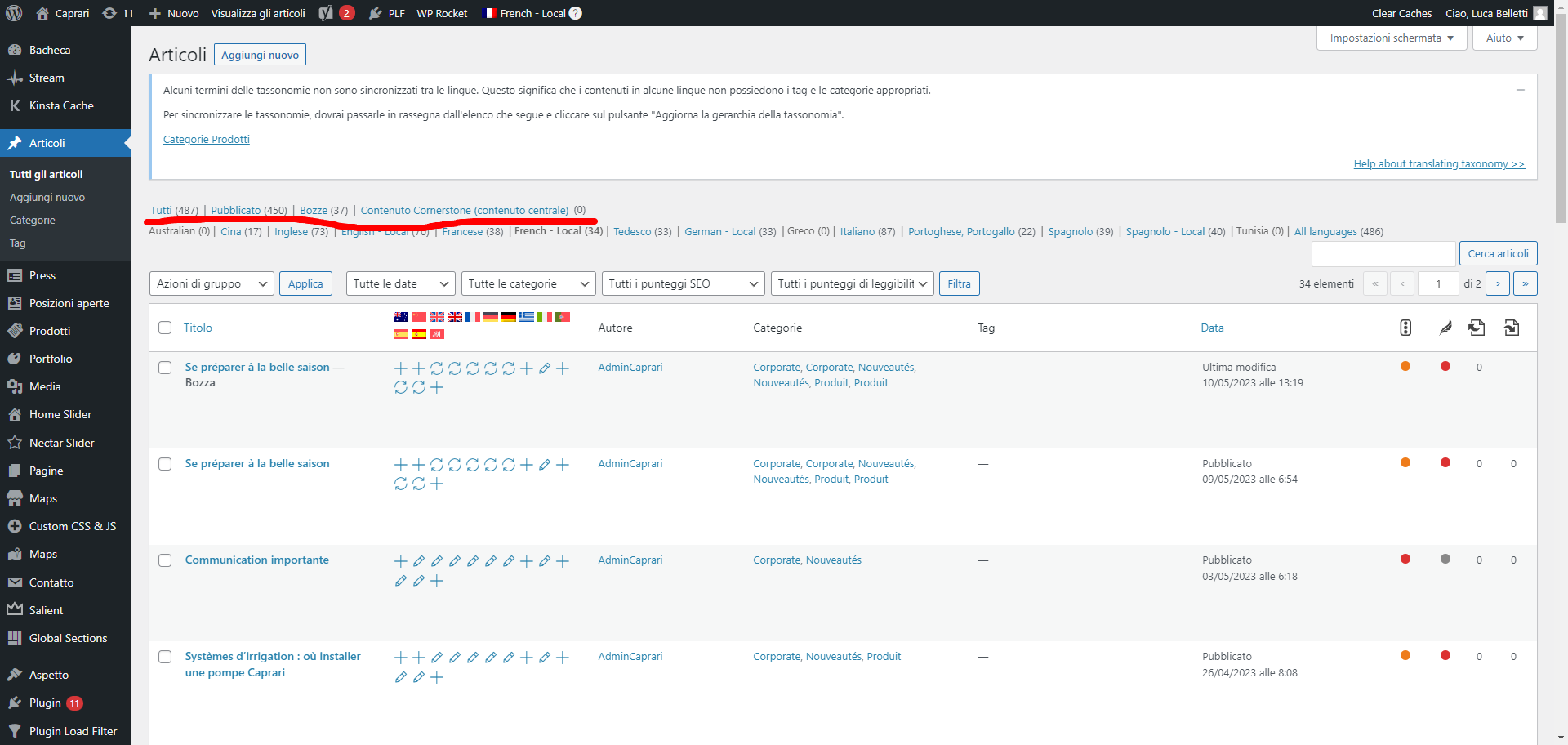Click the Australian flag in the table header

(x=401, y=317)
